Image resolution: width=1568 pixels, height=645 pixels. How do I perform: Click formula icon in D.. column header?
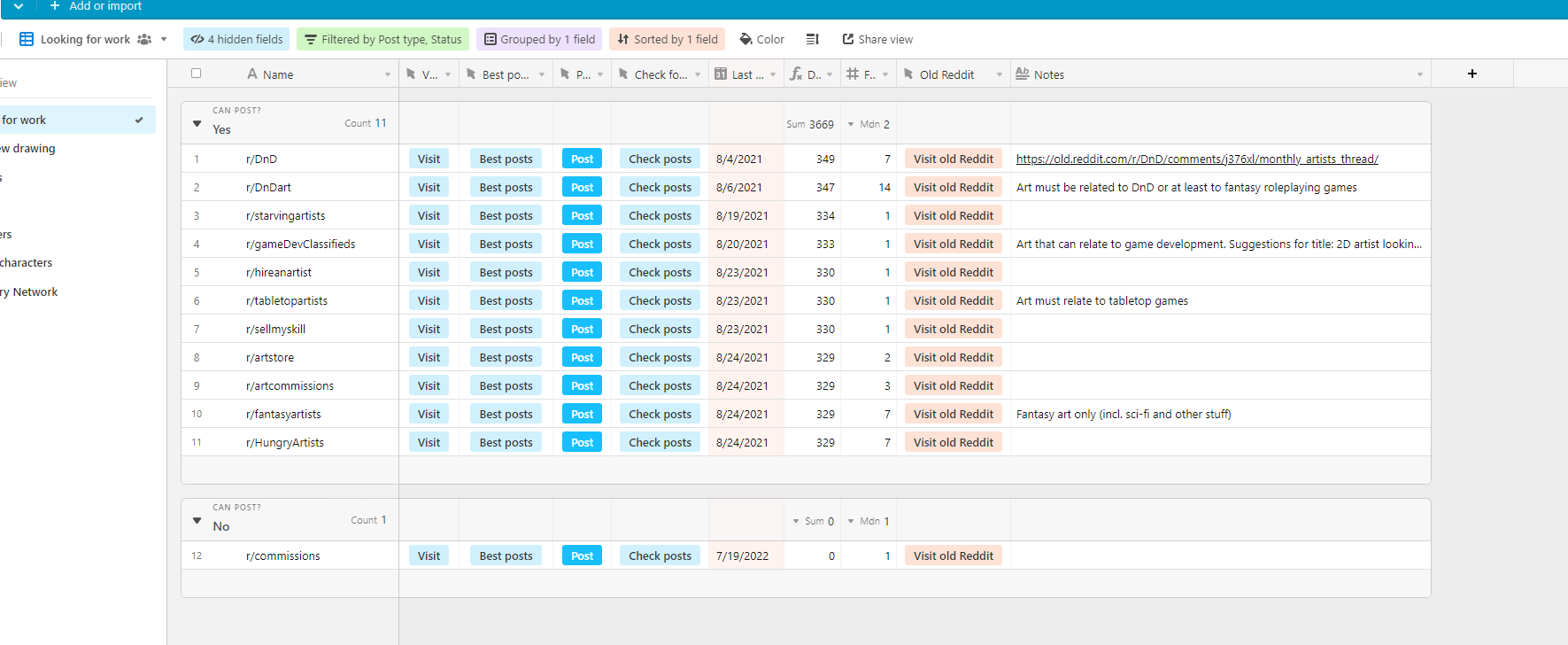(796, 74)
